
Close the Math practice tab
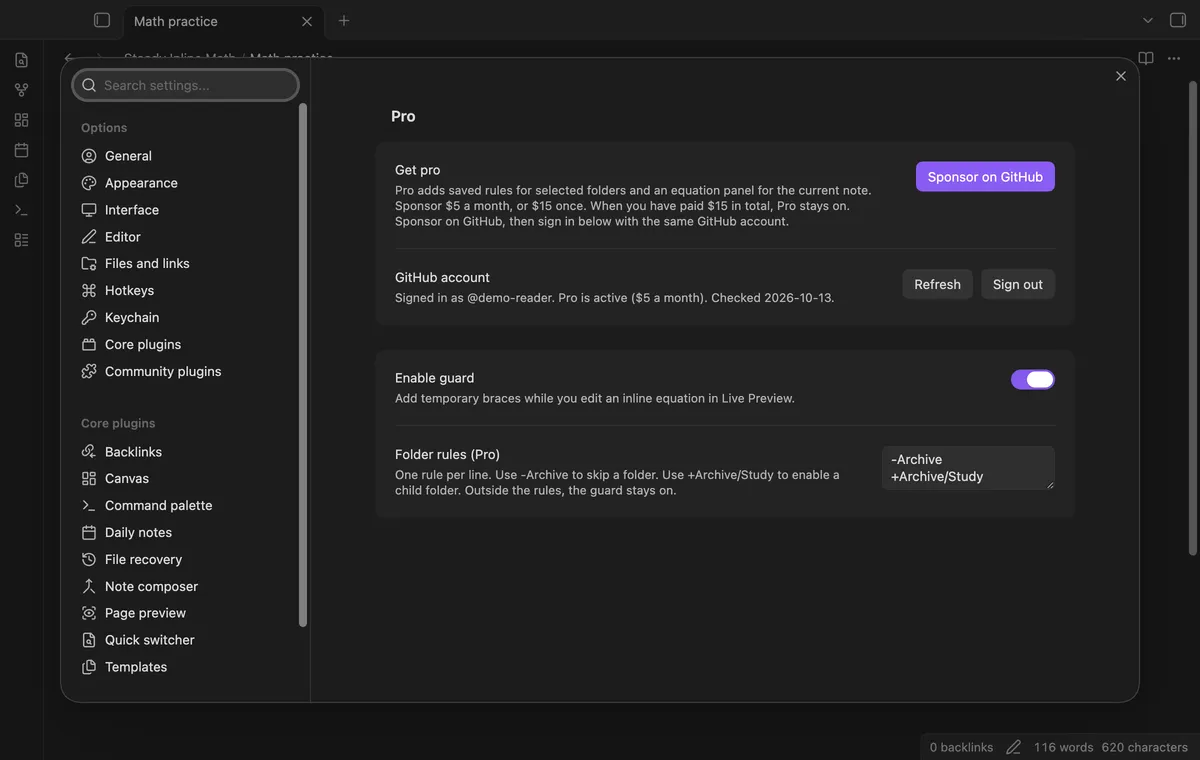click(307, 21)
